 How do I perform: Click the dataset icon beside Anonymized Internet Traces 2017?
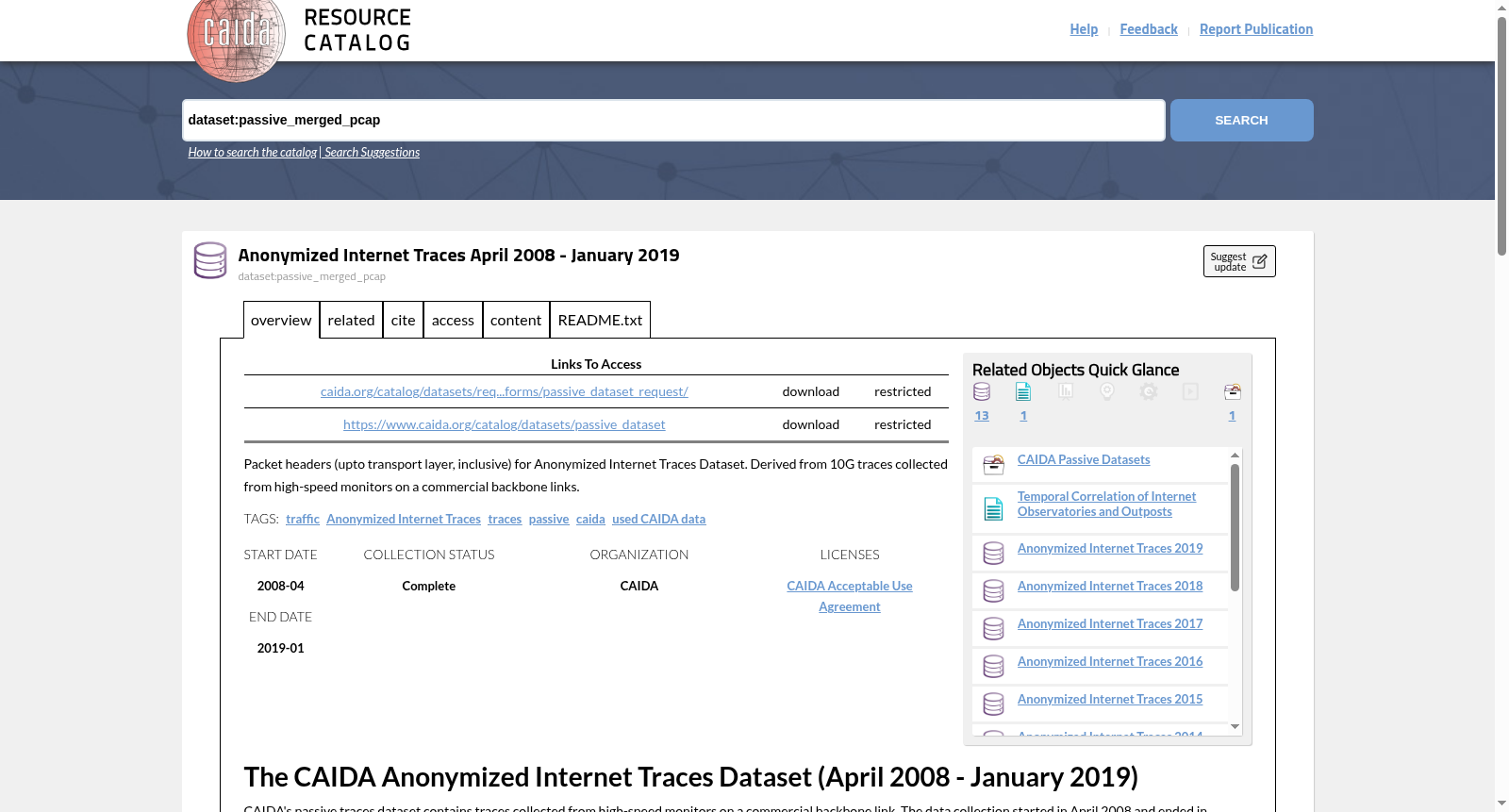(x=993, y=628)
